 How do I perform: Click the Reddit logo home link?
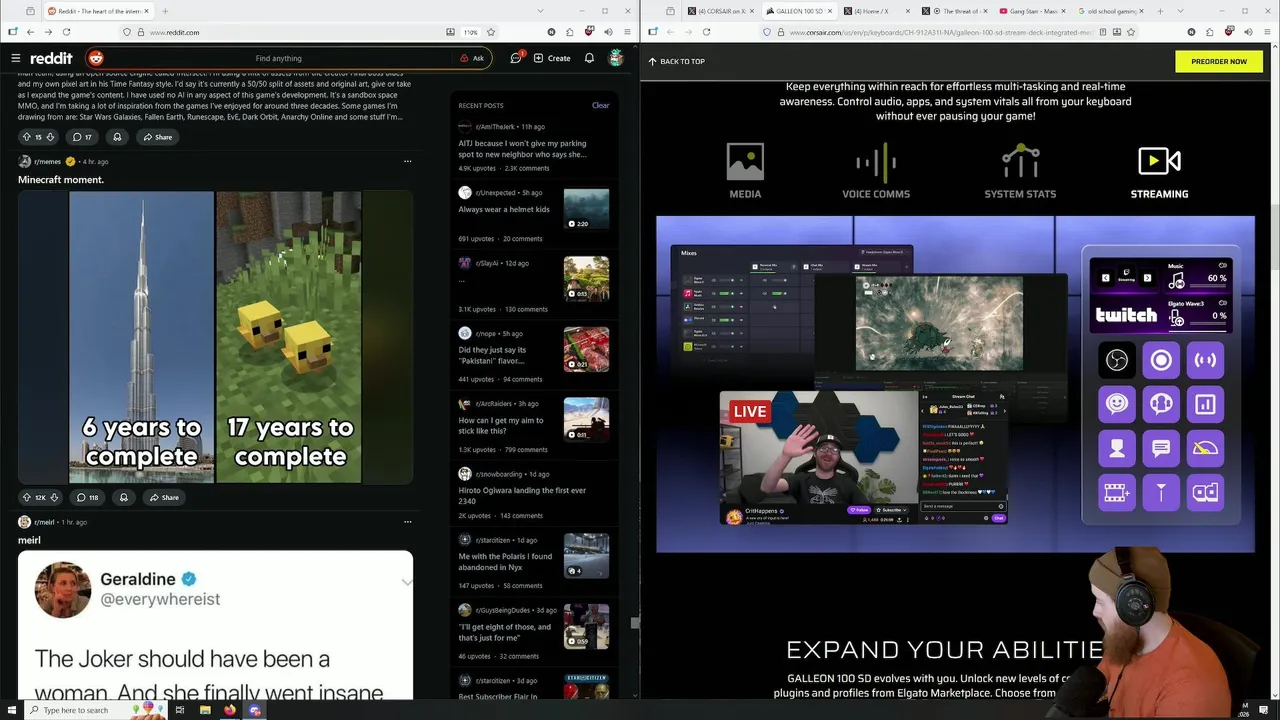tap(51, 58)
